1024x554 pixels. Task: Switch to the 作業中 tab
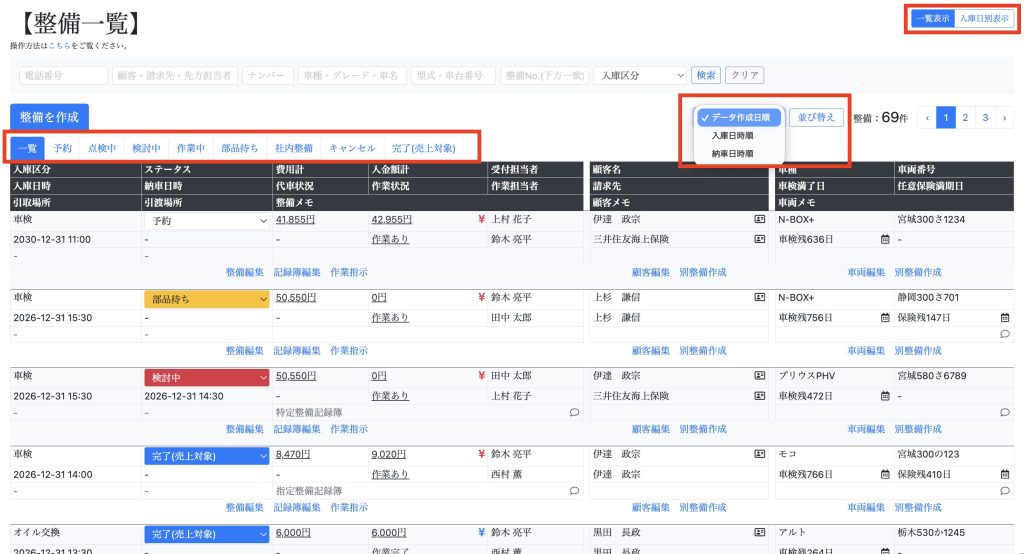pos(189,148)
